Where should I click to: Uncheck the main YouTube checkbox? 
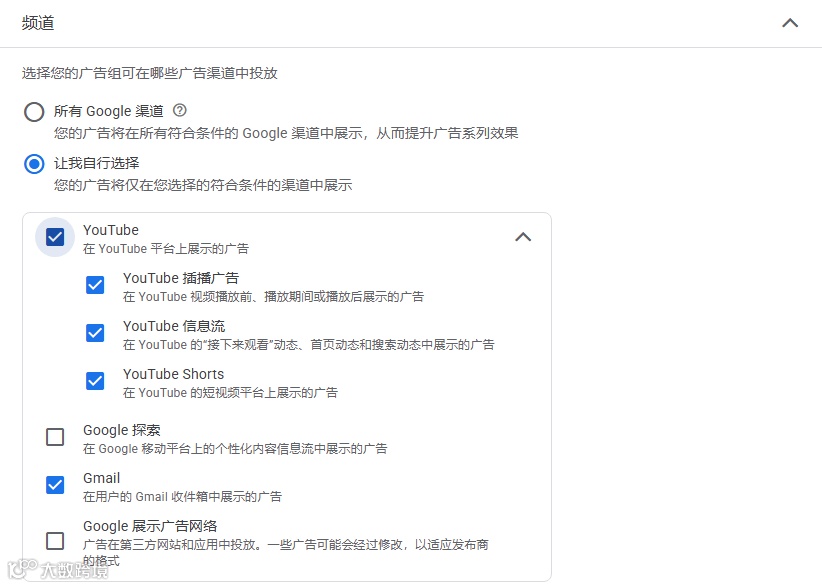pyautogui.click(x=55, y=237)
